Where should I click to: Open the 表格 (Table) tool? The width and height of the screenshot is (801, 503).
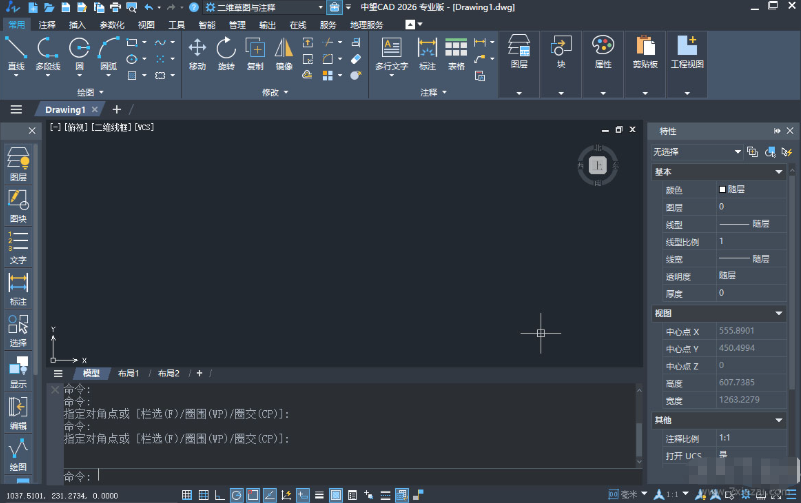click(x=456, y=52)
